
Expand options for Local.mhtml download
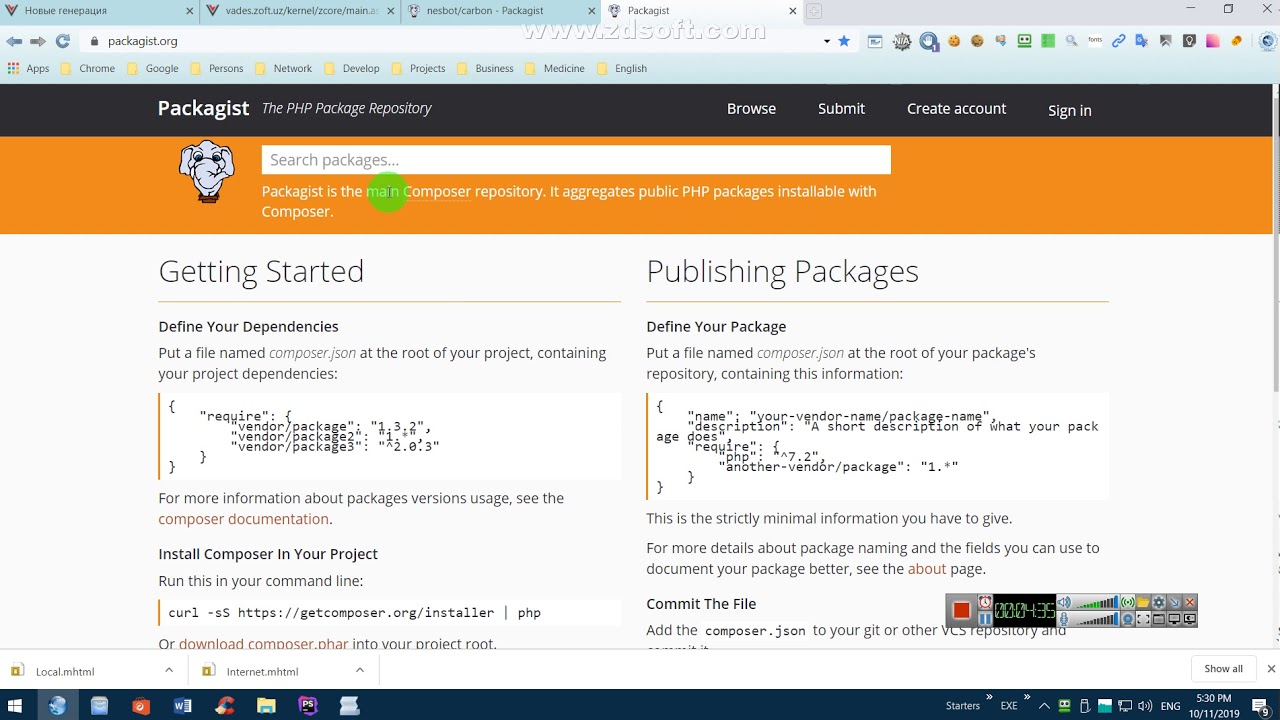click(169, 670)
